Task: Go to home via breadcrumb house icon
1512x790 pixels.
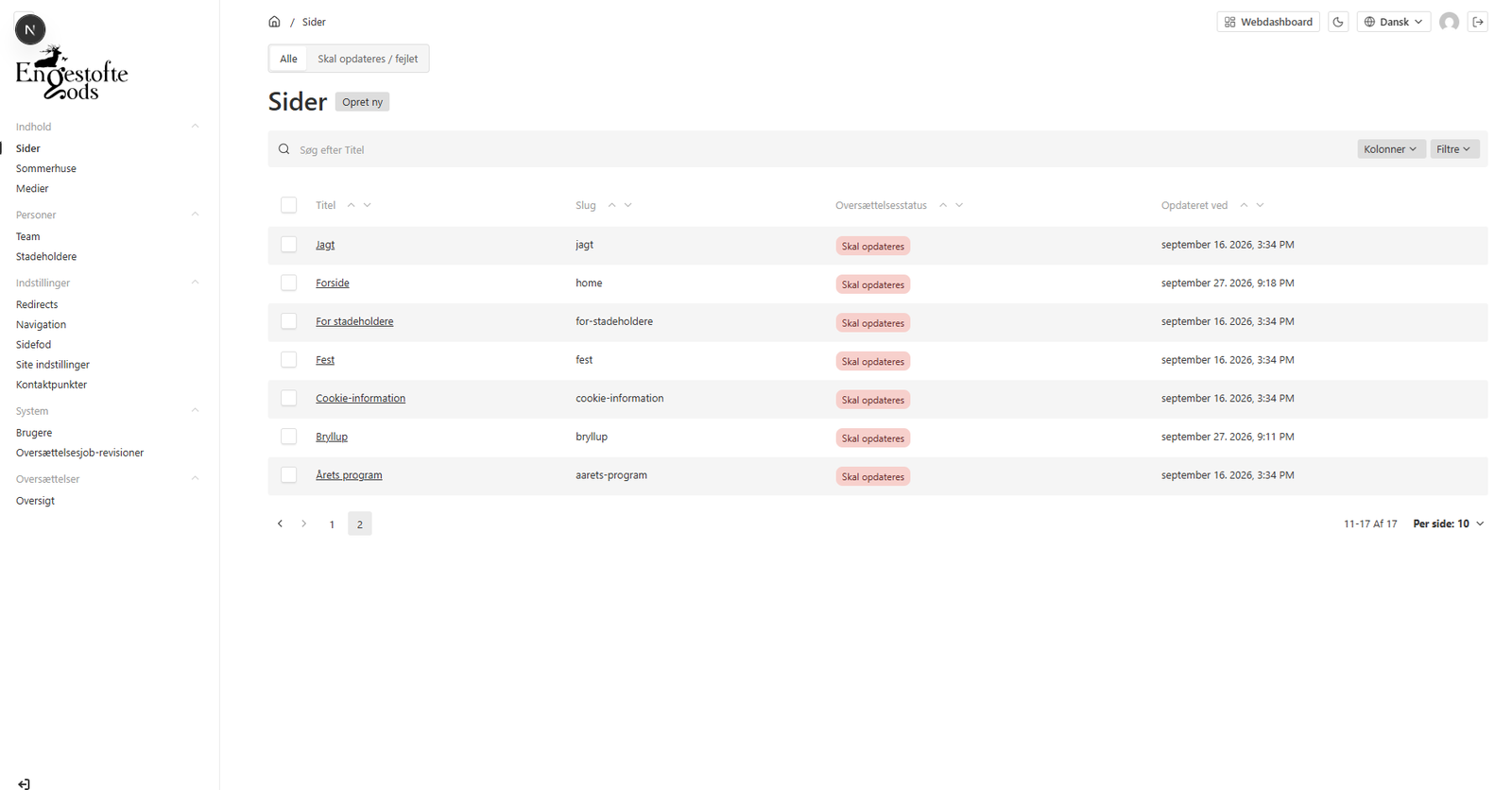Action: [274, 22]
